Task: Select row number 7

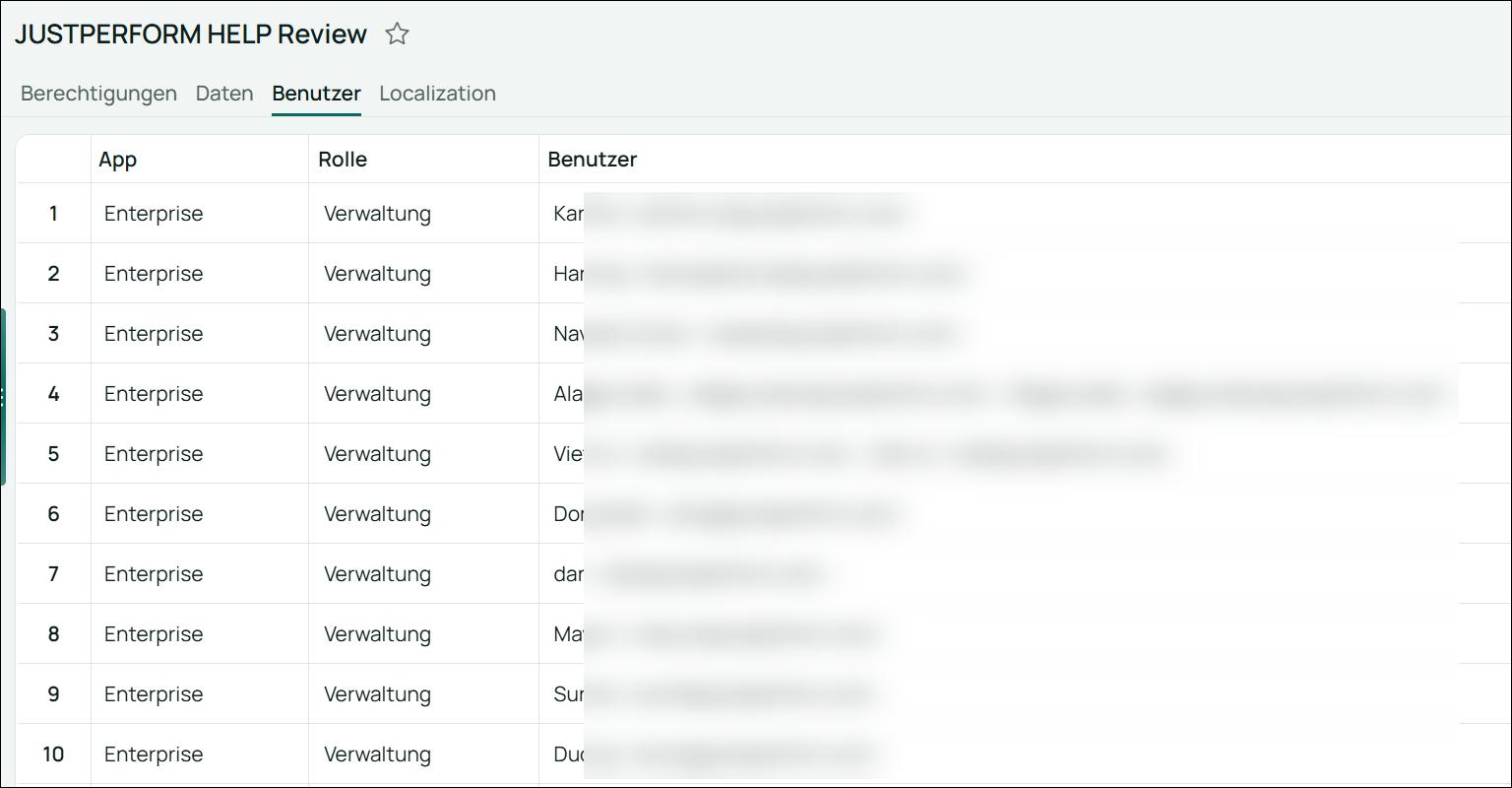Action: [x=53, y=573]
